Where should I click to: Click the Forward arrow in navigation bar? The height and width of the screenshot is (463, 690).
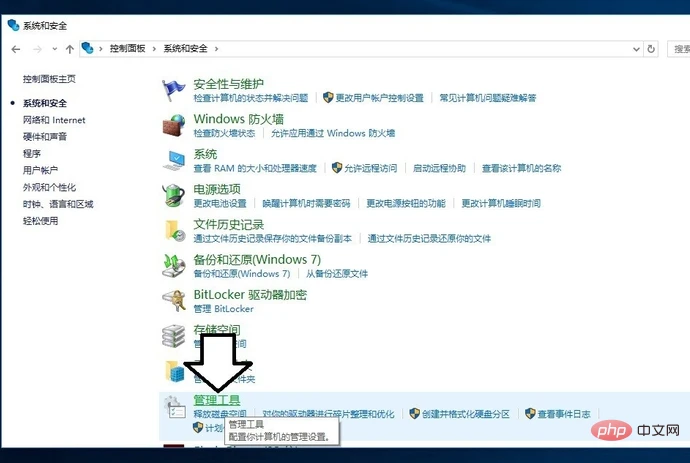pos(37,49)
